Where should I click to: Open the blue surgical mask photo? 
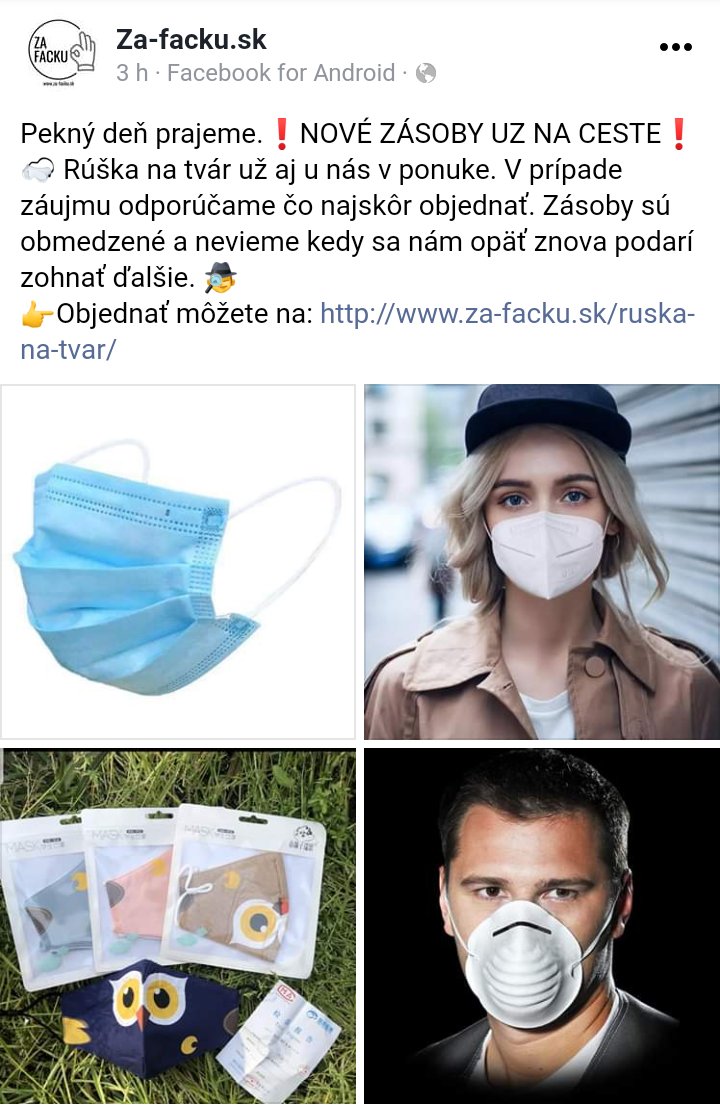[178, 562]
